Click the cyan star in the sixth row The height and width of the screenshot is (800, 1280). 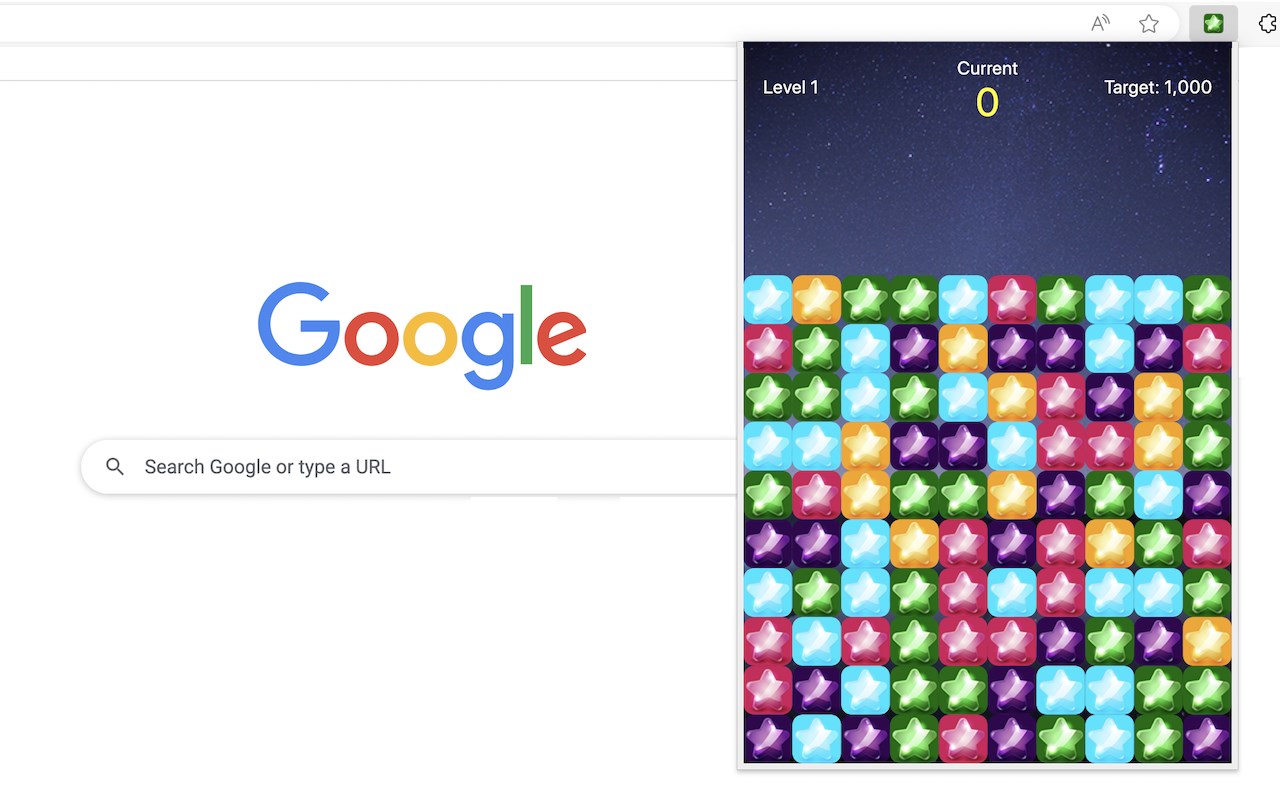coord(866,543)
